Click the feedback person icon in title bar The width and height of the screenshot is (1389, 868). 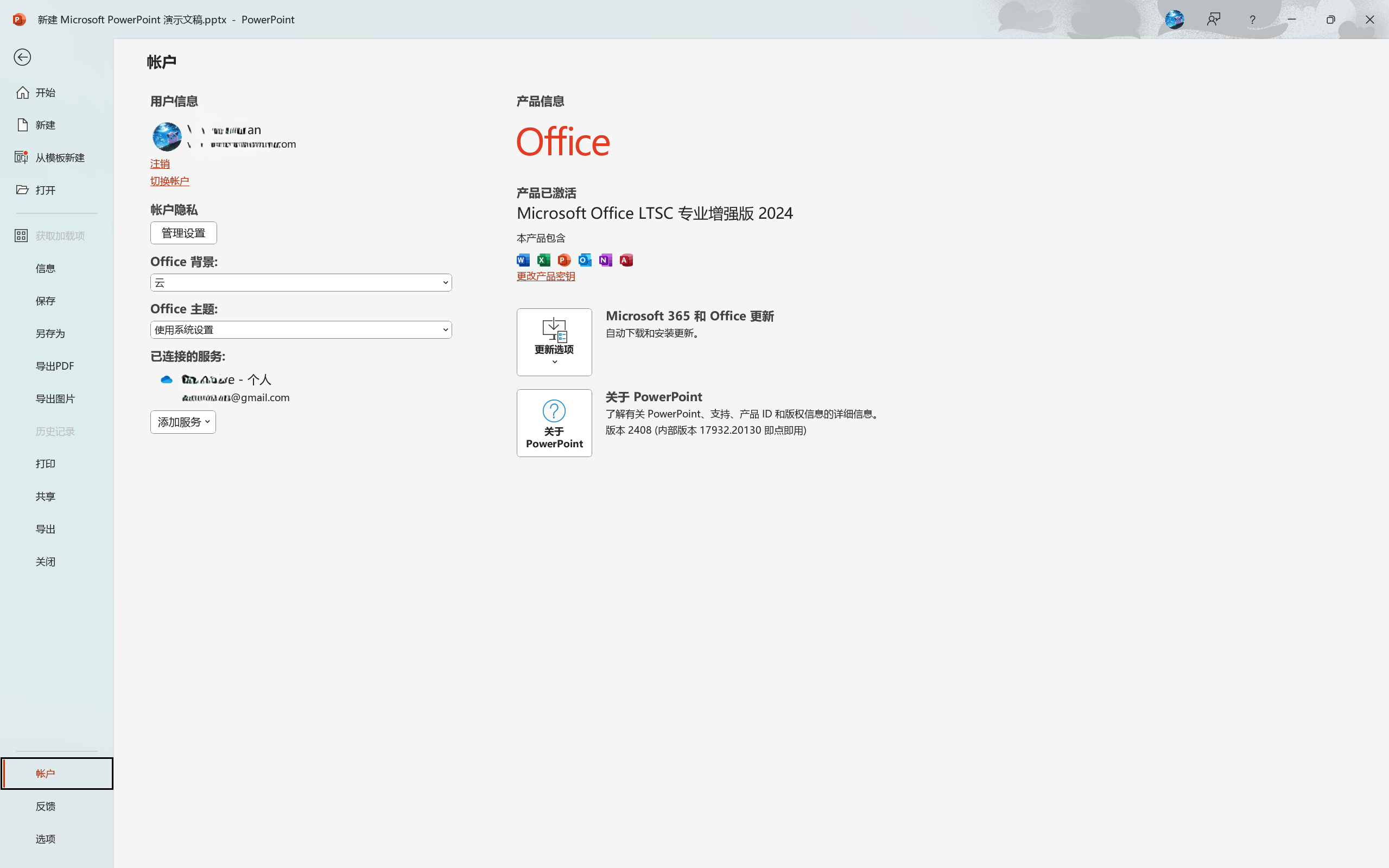pos(1213,20)
